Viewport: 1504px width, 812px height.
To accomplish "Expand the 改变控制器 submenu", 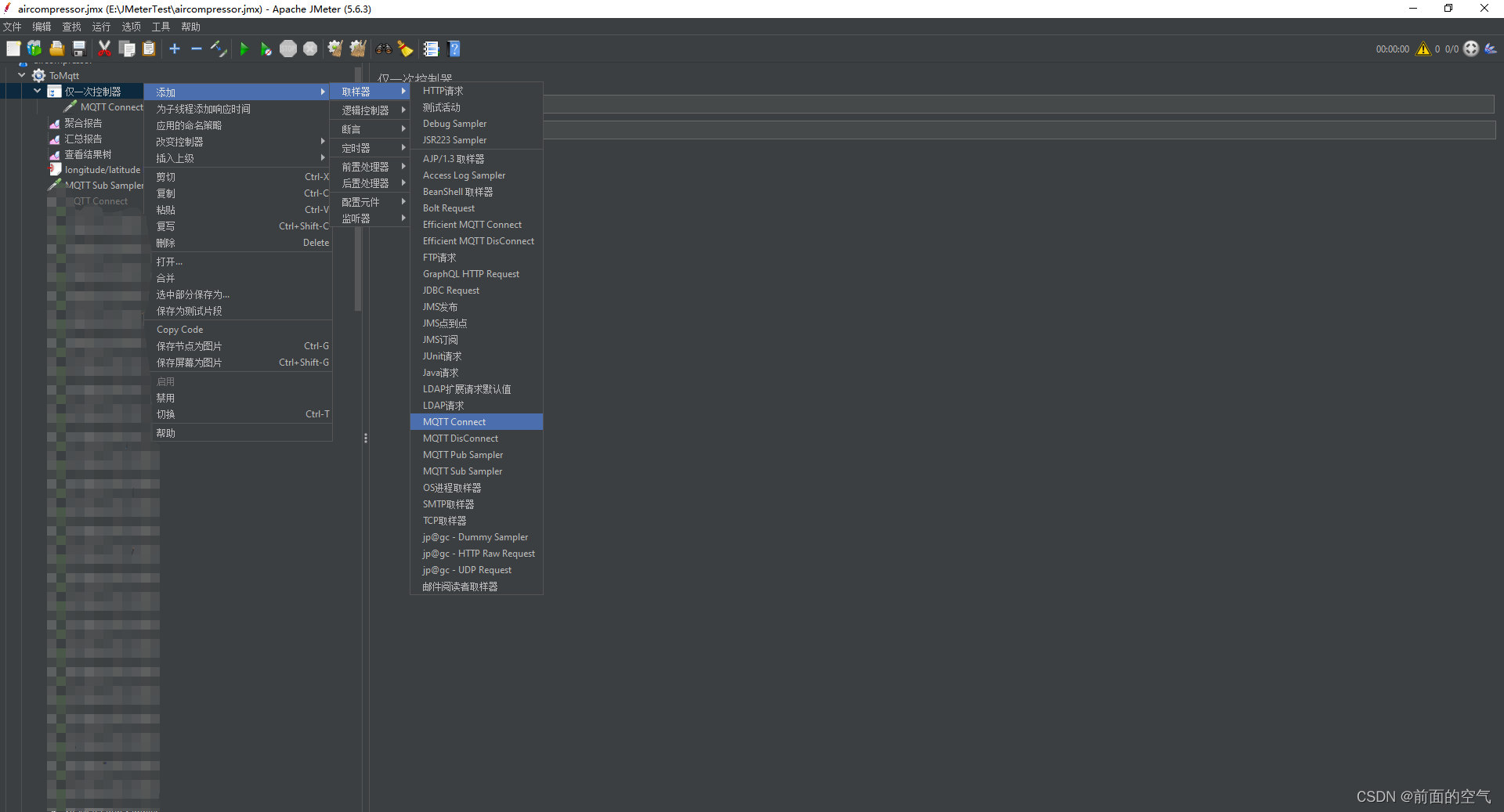I will [x=238, y=142].
